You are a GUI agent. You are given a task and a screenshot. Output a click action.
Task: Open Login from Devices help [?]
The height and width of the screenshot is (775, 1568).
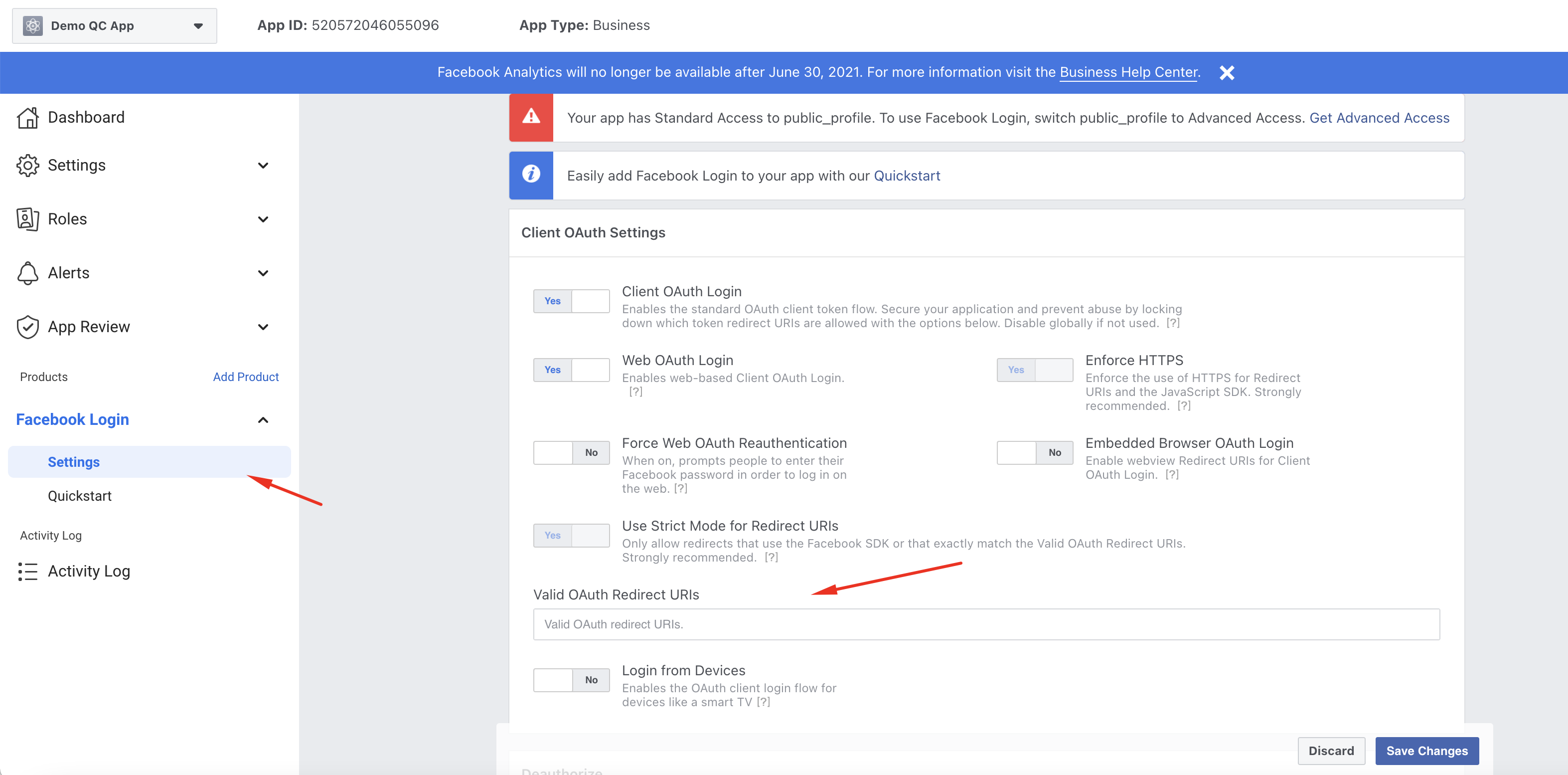pyautogui.click(x=763, y=703)
